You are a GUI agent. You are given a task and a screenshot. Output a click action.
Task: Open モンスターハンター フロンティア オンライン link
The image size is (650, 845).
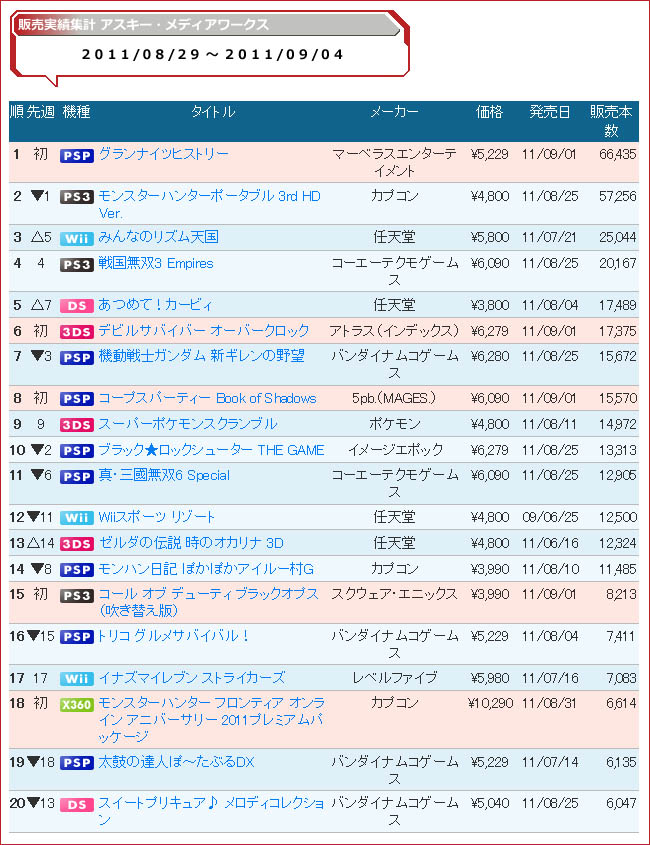pos(211,719)
